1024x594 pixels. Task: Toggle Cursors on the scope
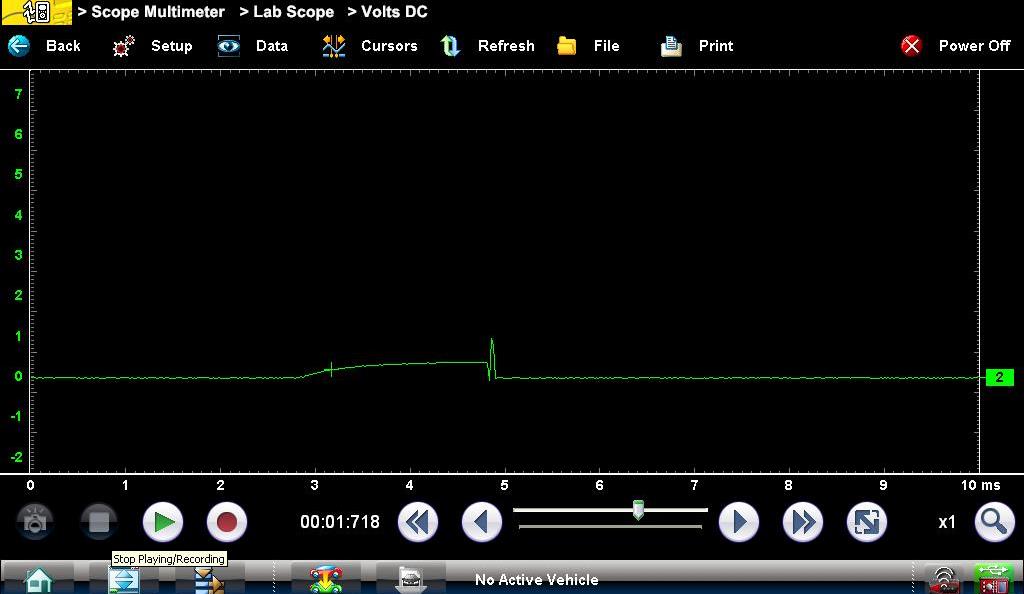[x=370, y=46]
